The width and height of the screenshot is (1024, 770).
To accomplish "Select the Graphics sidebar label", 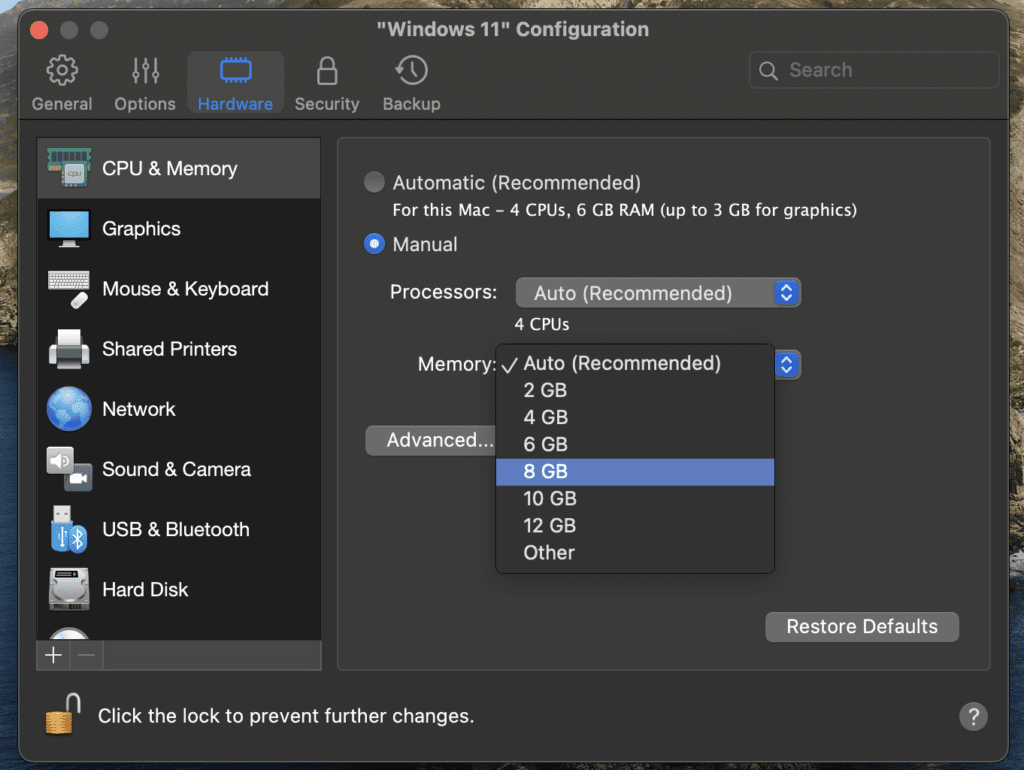I will pos(142,229).
